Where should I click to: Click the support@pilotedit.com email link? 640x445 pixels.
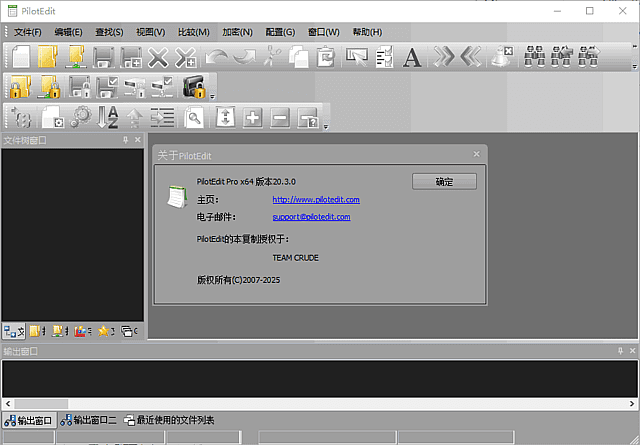pos(311,217)
